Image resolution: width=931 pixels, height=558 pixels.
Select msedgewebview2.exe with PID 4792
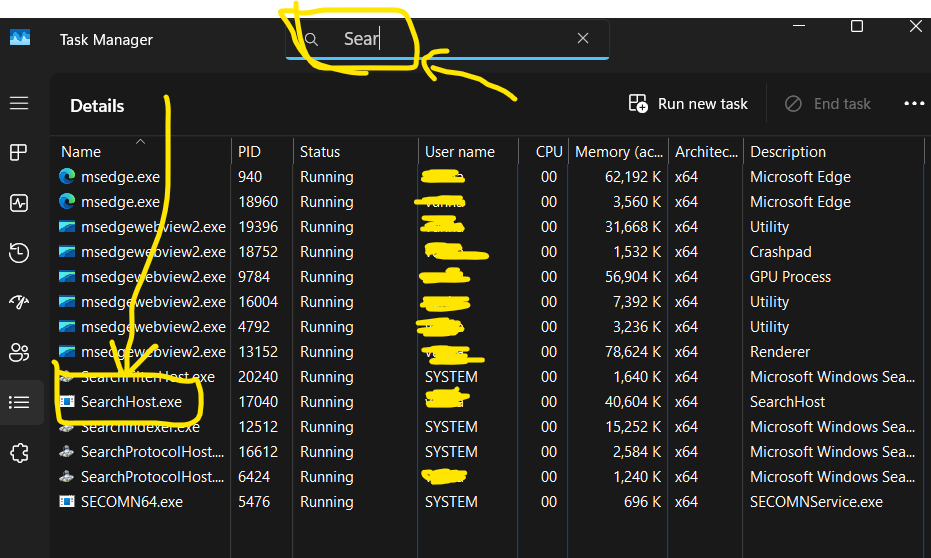pyautogui.click(x=487, y=326)
